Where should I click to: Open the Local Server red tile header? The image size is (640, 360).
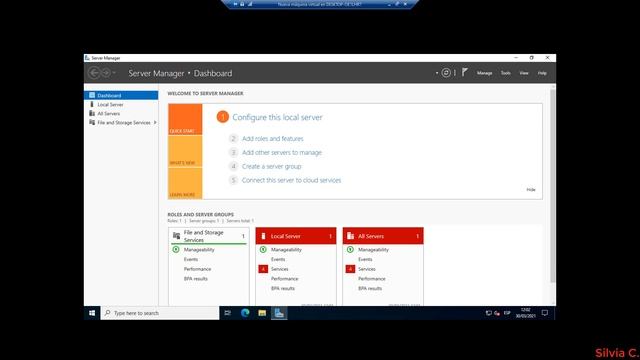[x=296, y=236]
